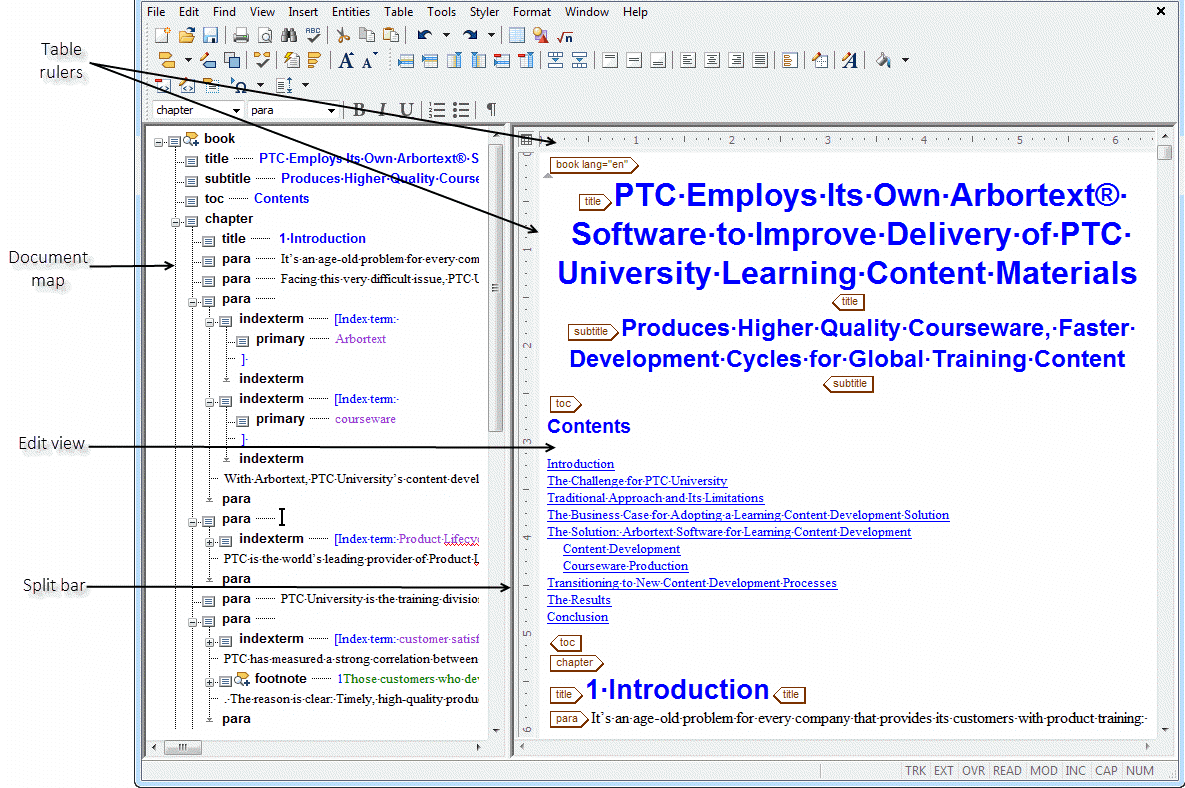Open Traditional Approach and Its Limitations link

pos(655,498)
